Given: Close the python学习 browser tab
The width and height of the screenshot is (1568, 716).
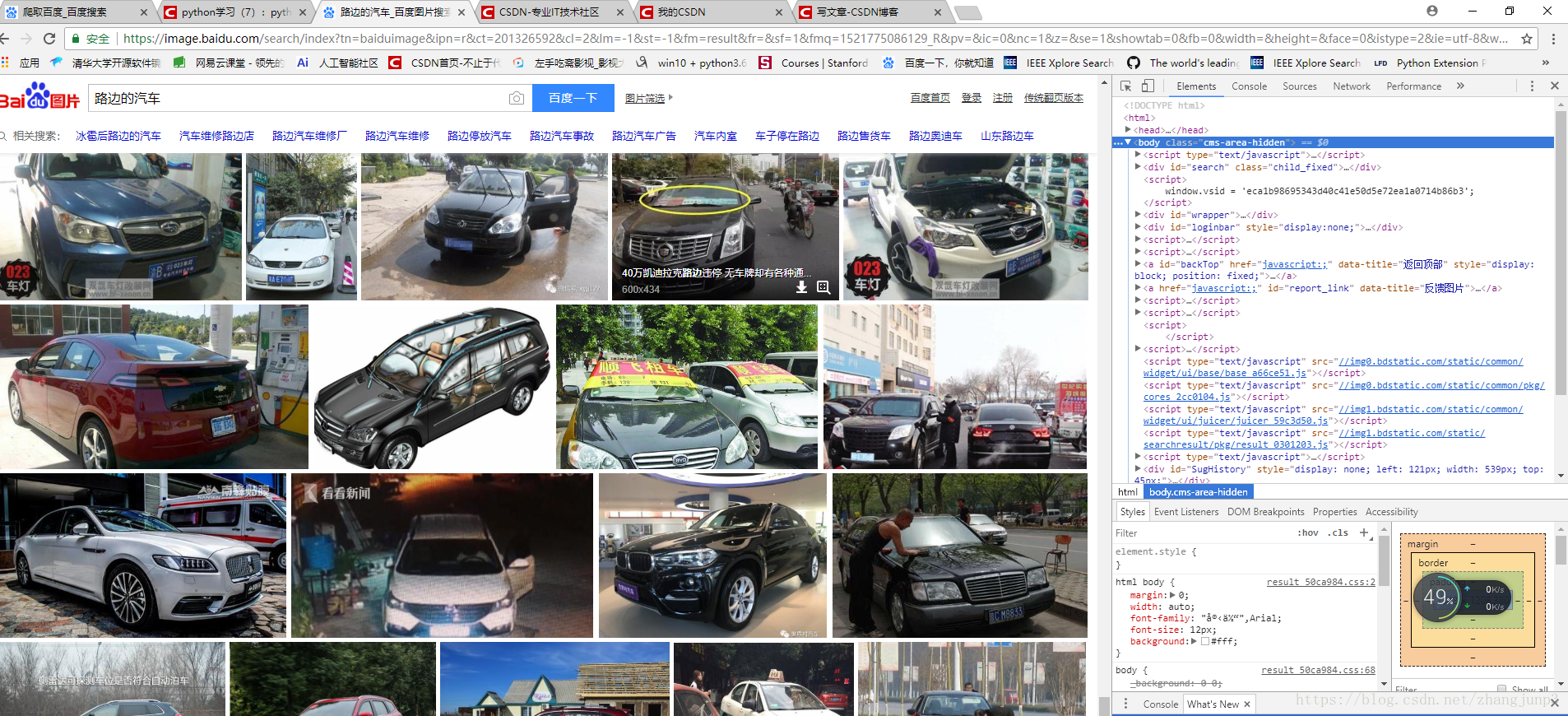Looking at the screenshot, I should 303,12.
